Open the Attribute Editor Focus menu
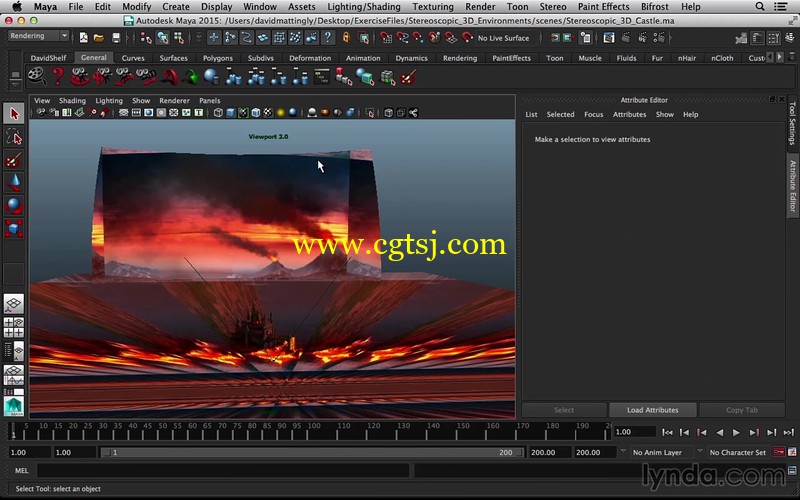The width and height of the screenshot is (800, 500). (x=593, y=114)
